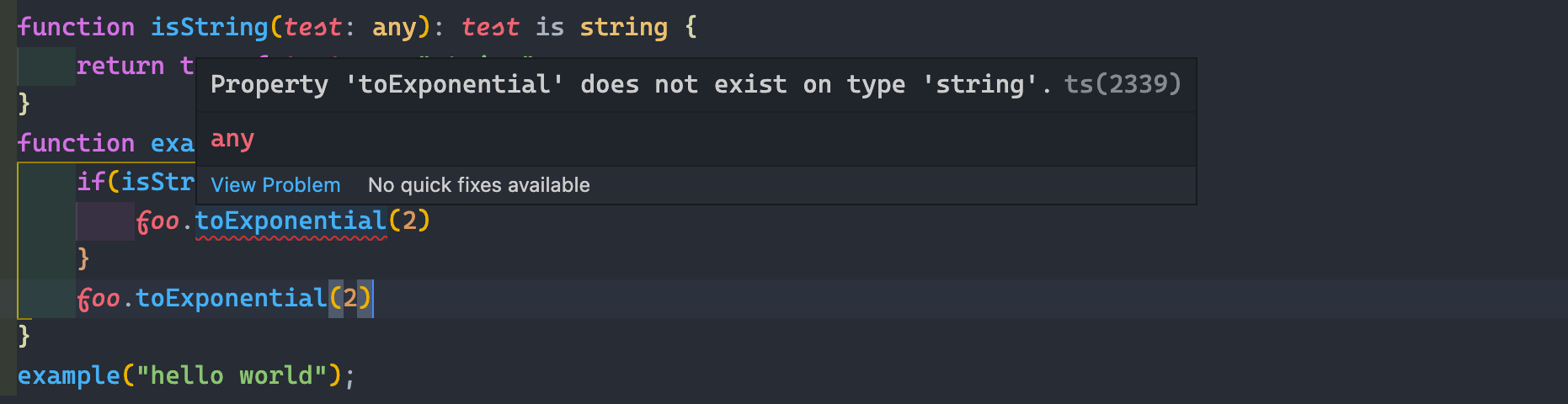Click the "hello world" string literal
1568x404 pixels.
[232, 375]
